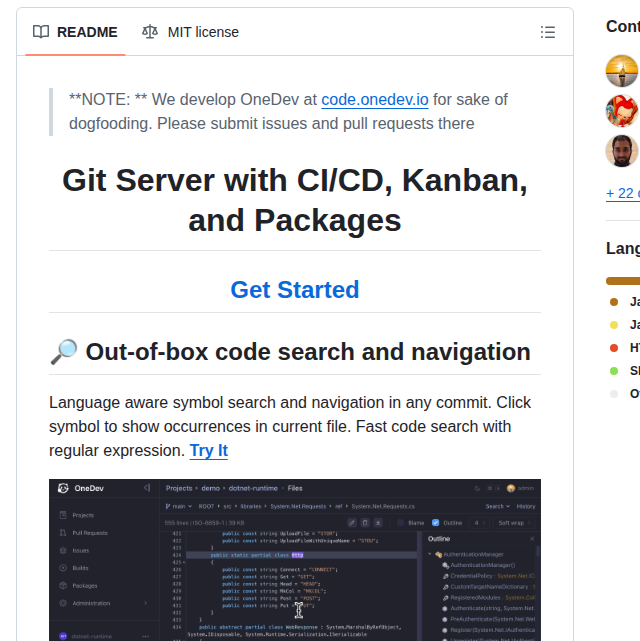Click the Out-of-box code search heading
This screenshot has width=640, height=641.
point(307,352)
